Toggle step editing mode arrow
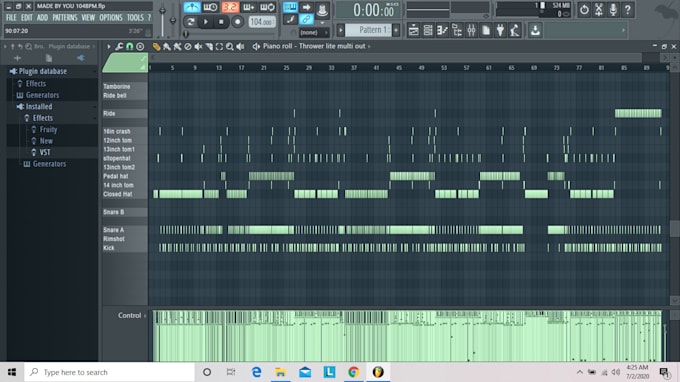This screenshot has height=382, width=680. tap(306, 7)
